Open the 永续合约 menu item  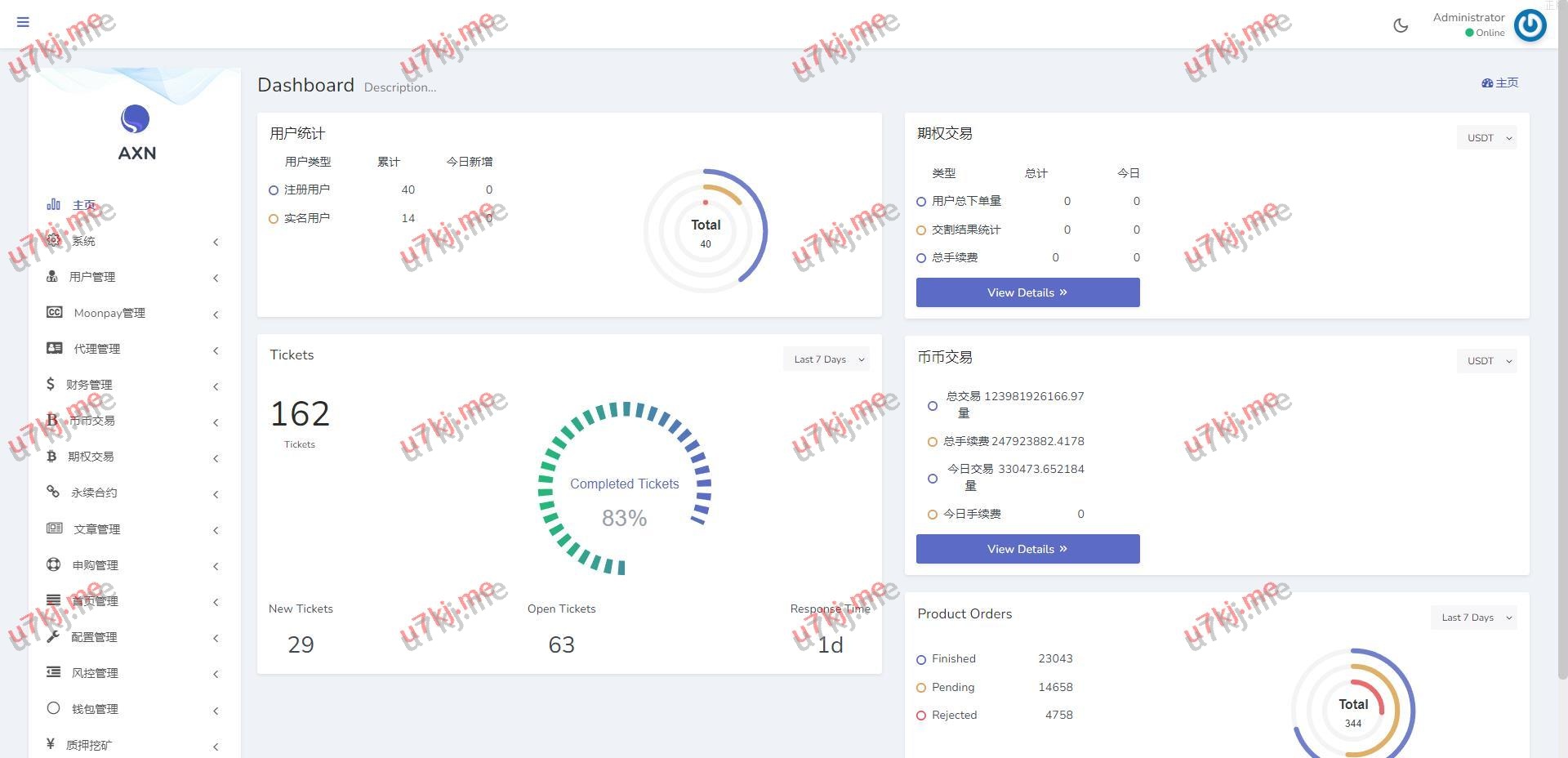[x=94, y=493]
